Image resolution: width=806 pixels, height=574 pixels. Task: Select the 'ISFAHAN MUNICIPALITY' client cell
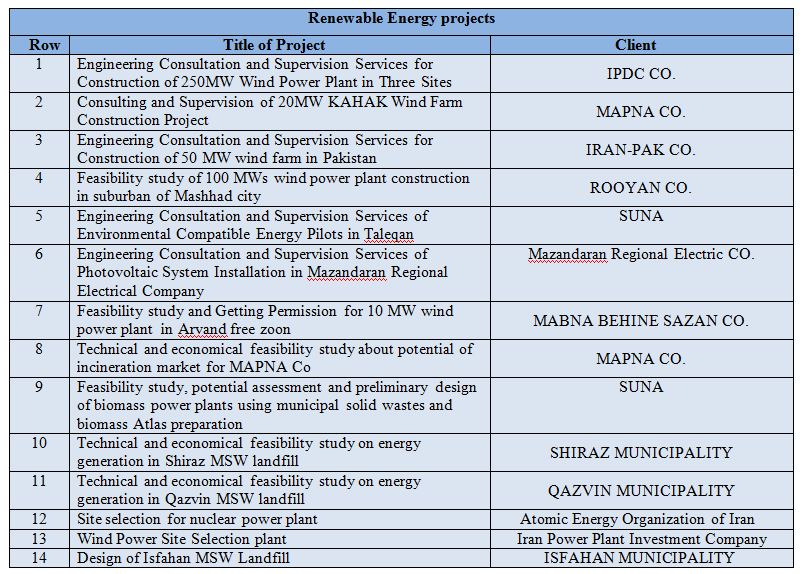pos(641,558)
